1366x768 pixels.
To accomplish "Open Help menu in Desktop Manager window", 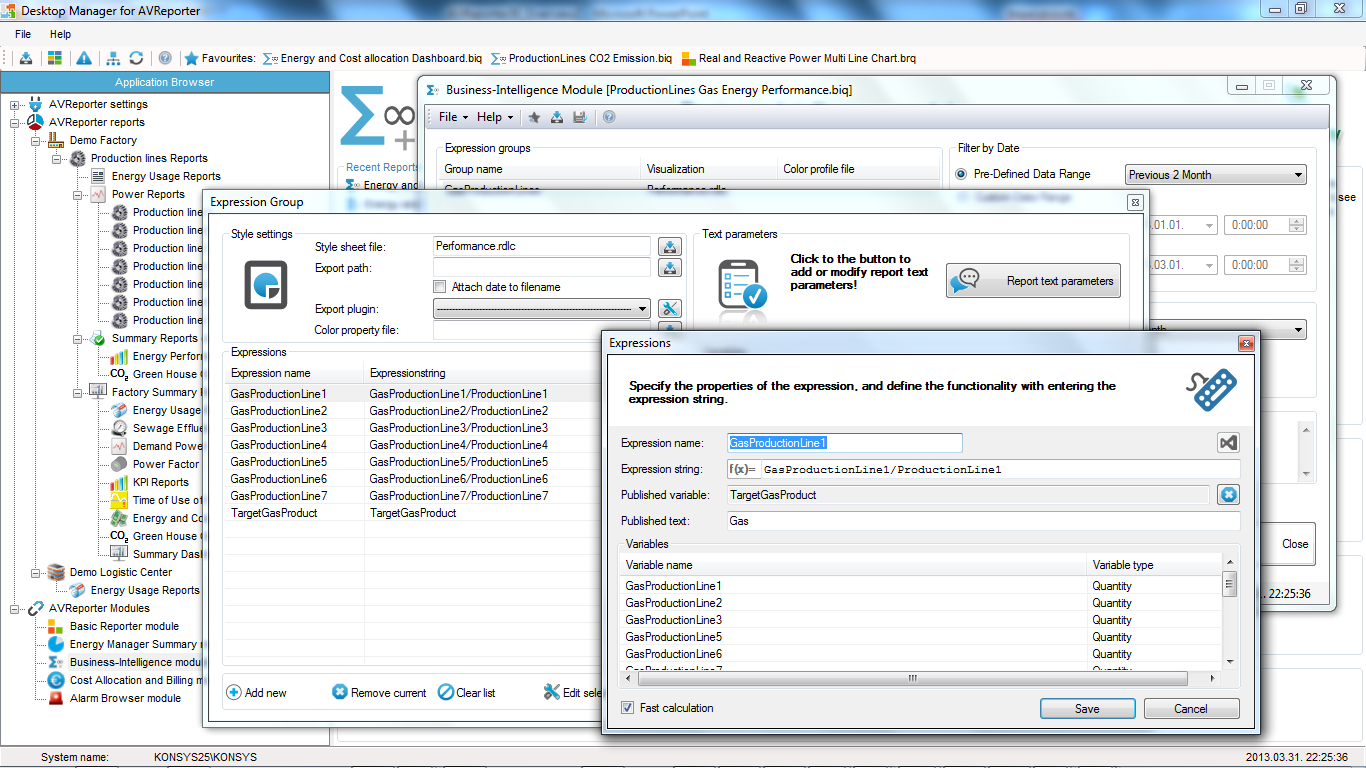I will (60, 34).
